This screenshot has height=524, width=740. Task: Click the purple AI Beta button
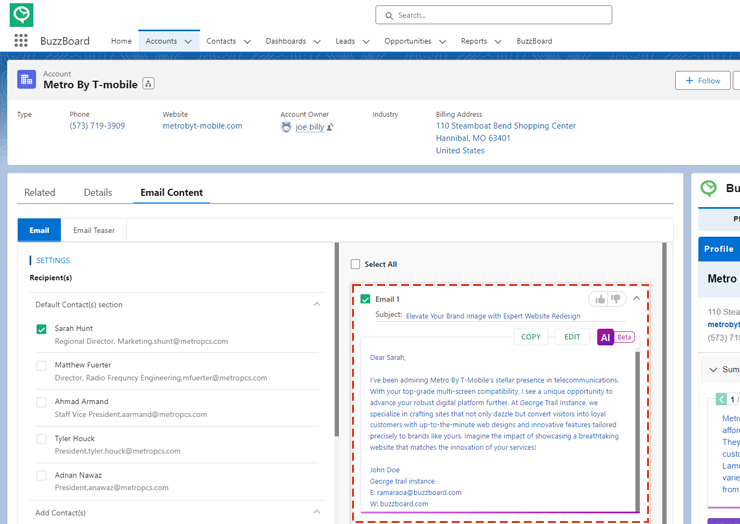616,337
